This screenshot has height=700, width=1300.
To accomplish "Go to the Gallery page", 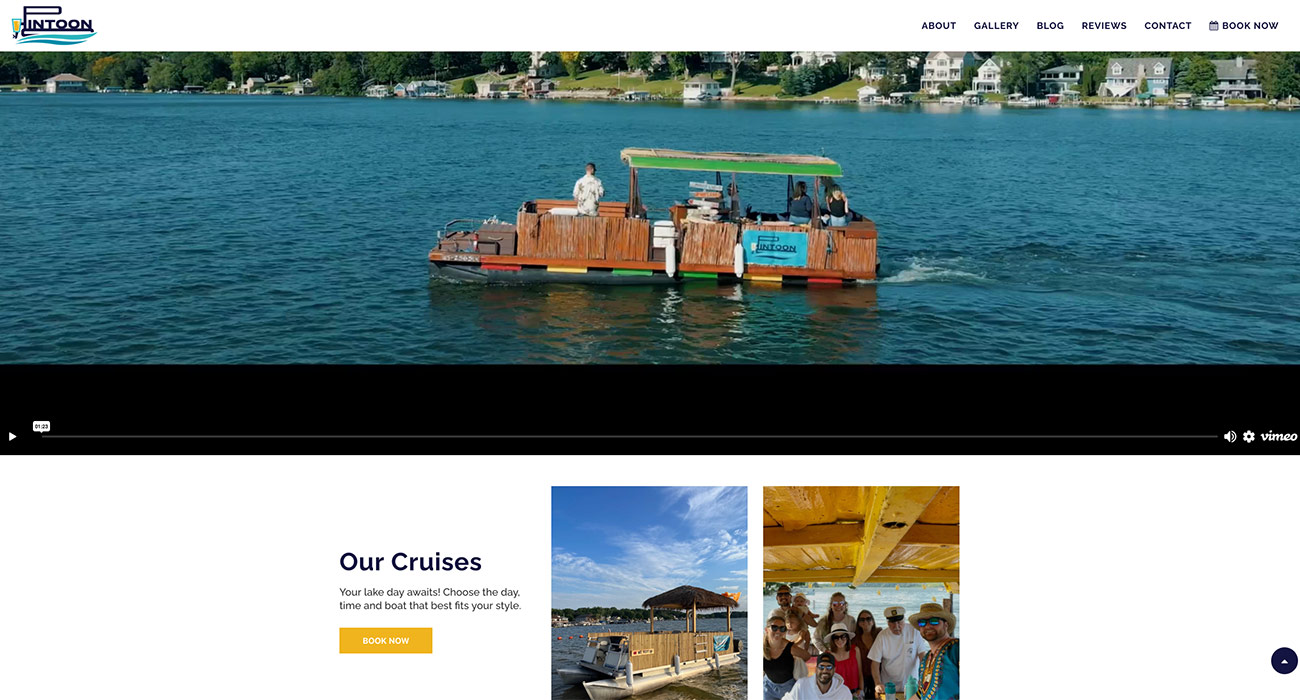I will 996,26.
